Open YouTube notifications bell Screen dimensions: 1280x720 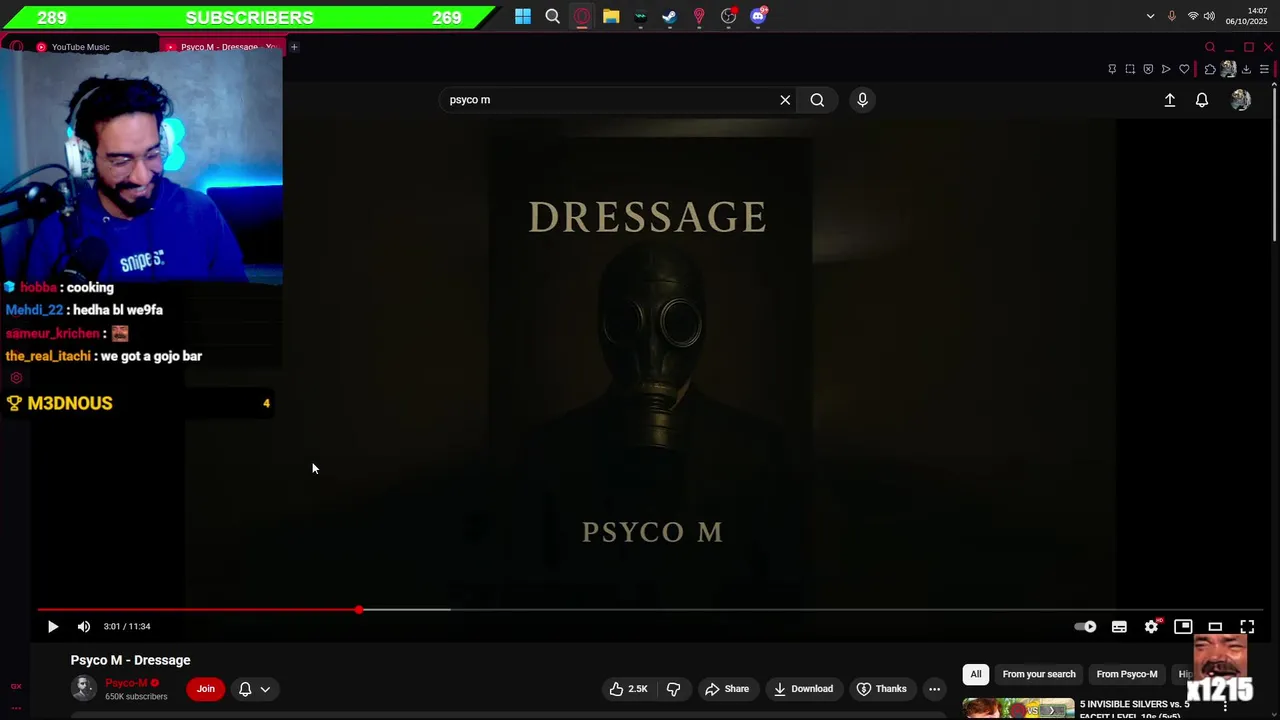pos(1202,100)
